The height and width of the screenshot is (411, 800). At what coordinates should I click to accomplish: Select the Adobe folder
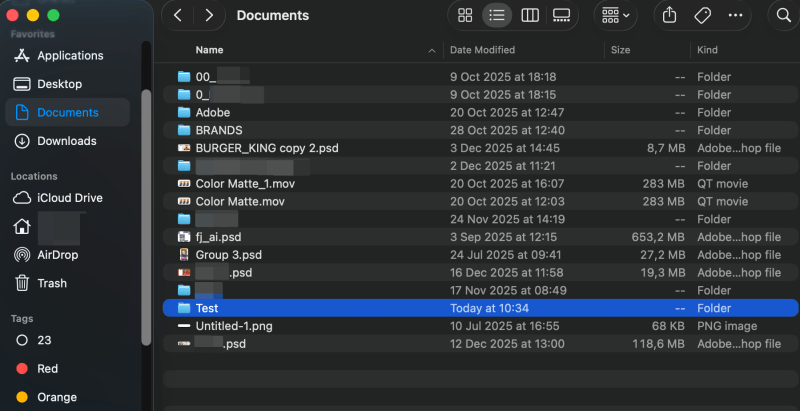481,112
